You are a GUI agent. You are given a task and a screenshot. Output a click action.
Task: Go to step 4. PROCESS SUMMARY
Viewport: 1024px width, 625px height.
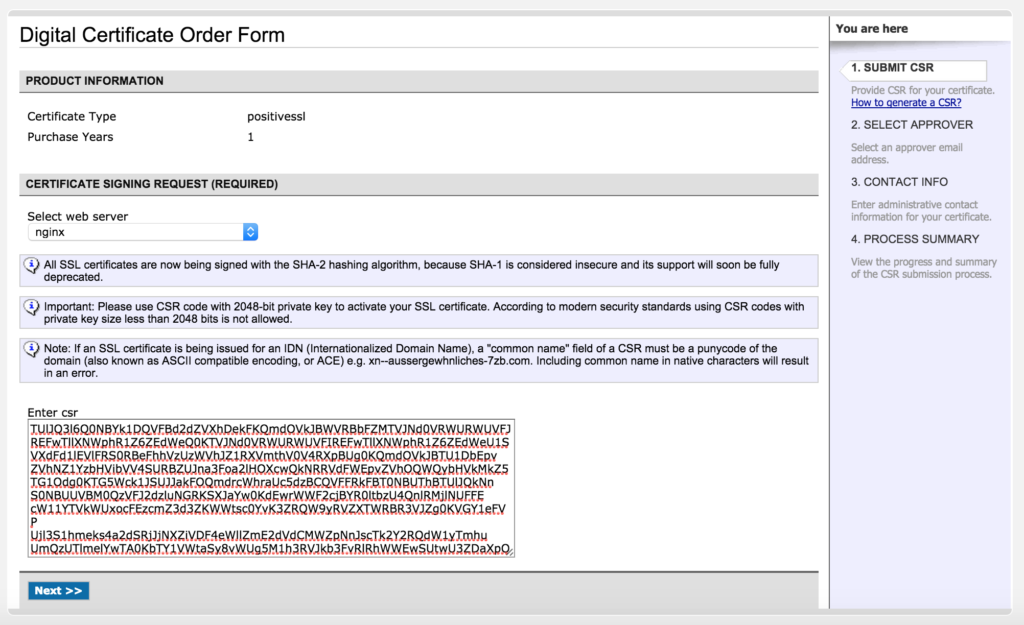[914, 239]
